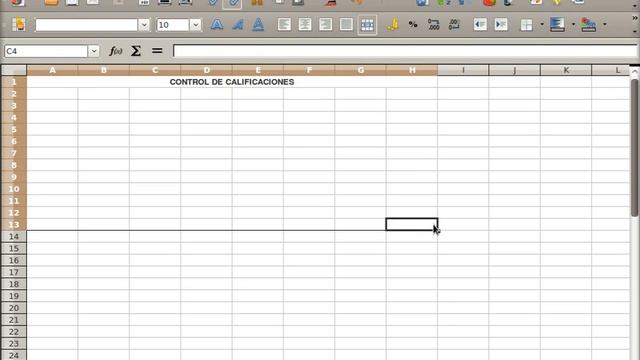The image size is (640, 360).
Task: Select row 1 header
Action: [14, 82]
